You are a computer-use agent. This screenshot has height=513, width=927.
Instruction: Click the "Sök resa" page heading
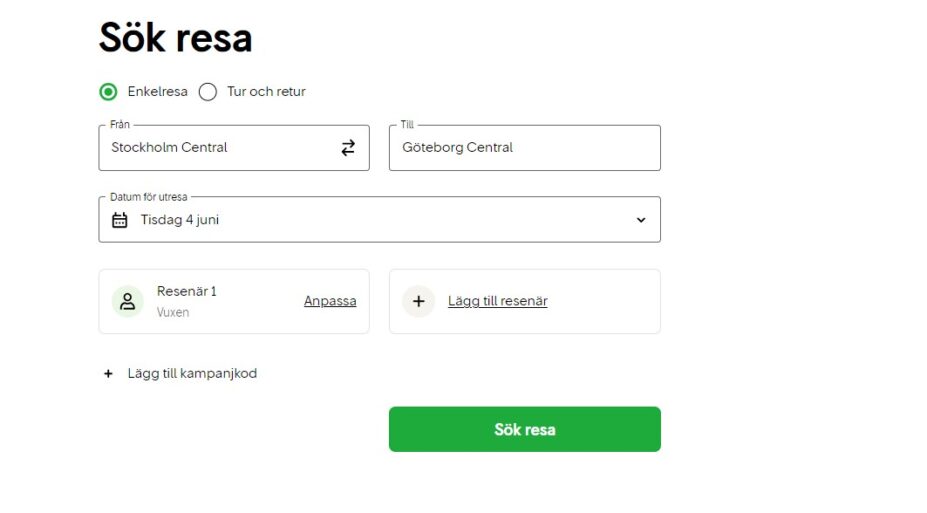(175, 38)
